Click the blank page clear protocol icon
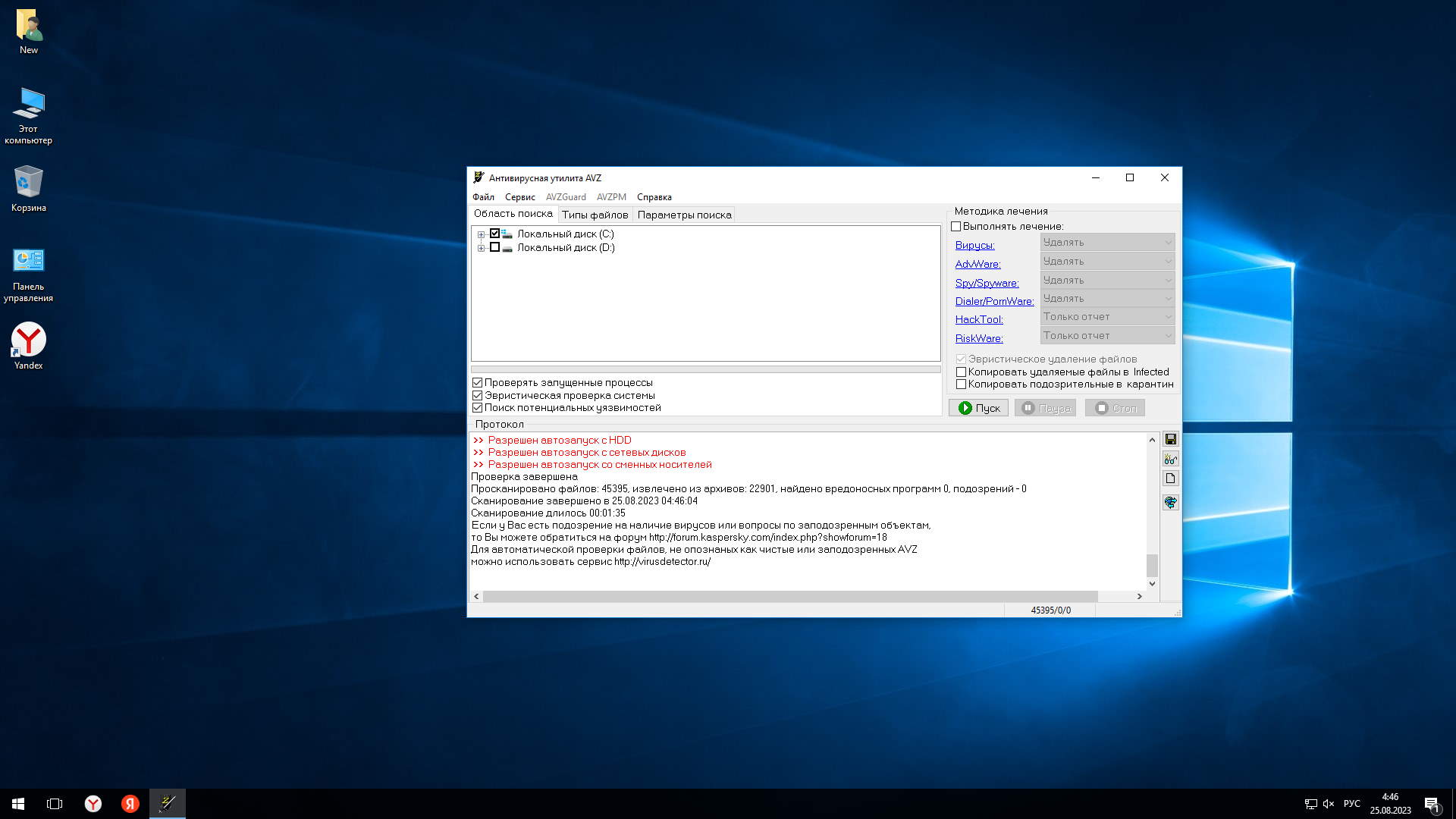This screenshot has height=819, width=1456. [1170, 479]
